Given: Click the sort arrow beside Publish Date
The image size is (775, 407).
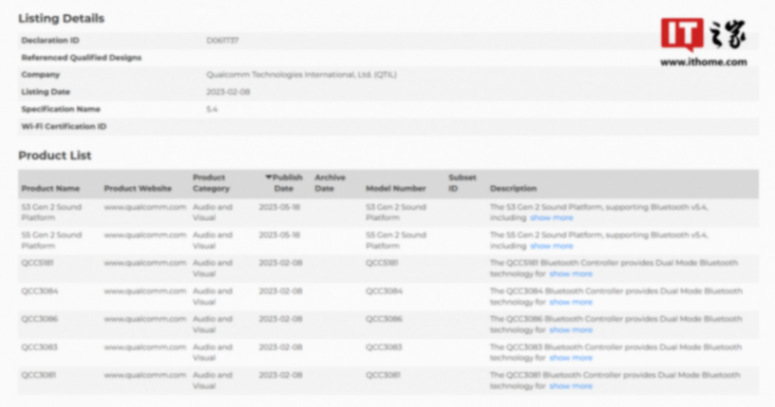Looking at the screenshot, I should (268, 177).
